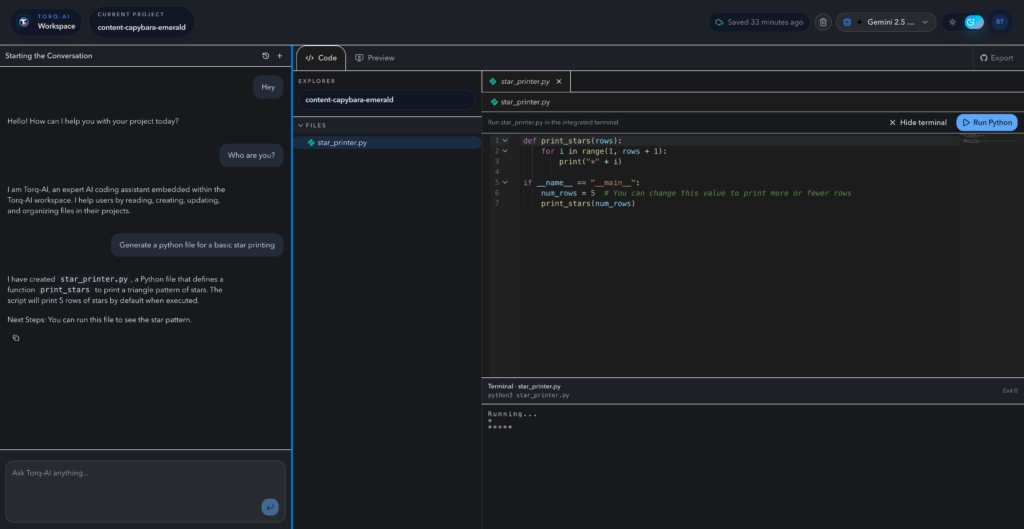Image resolution: width=1024 pixels, height=529 pixels.
Task: Click the Run Python button
Action: click(x=987, y=122)
